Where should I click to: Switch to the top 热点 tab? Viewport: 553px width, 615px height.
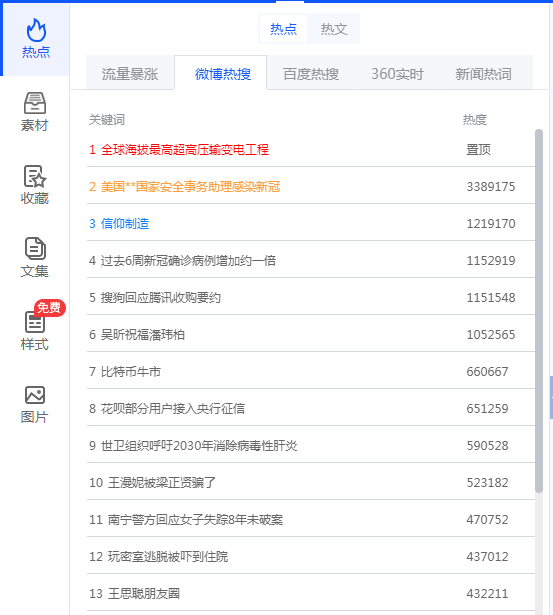coord(283,29)
